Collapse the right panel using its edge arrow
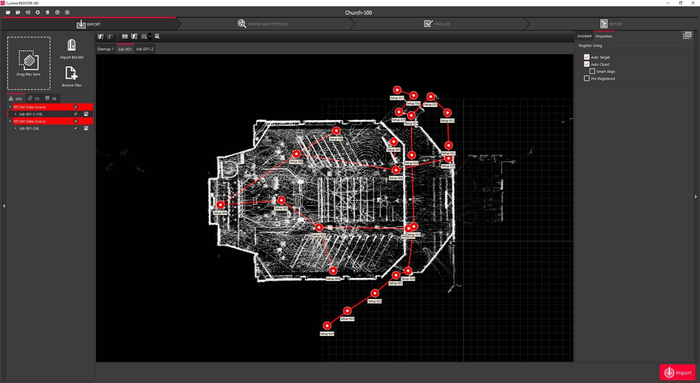Screen dimensions: 700x383 (696, 196)
